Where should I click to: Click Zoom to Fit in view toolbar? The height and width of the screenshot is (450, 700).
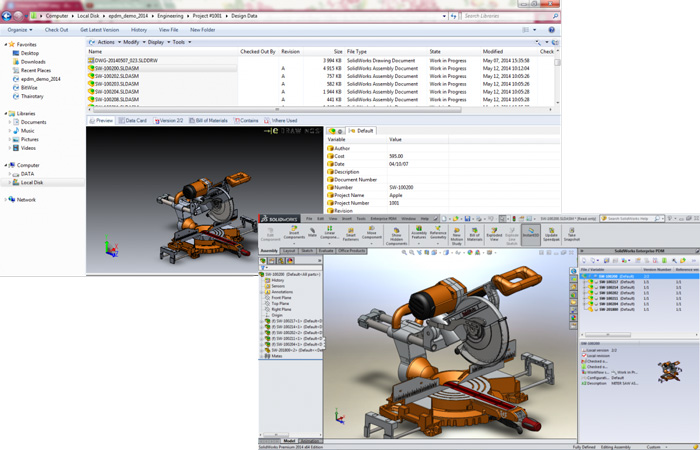pyautogui.click(x=404, y=253)
